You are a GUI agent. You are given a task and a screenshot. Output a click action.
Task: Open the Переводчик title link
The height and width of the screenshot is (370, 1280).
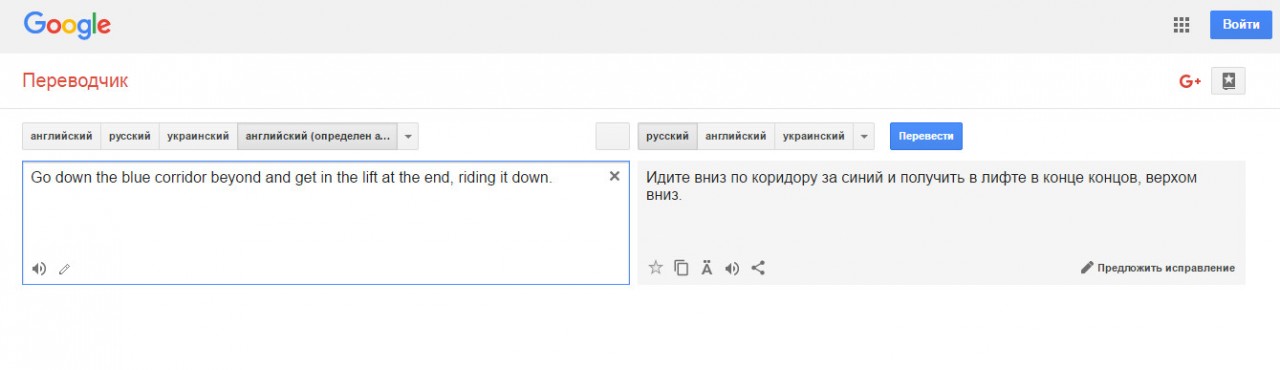pos(75,81)
